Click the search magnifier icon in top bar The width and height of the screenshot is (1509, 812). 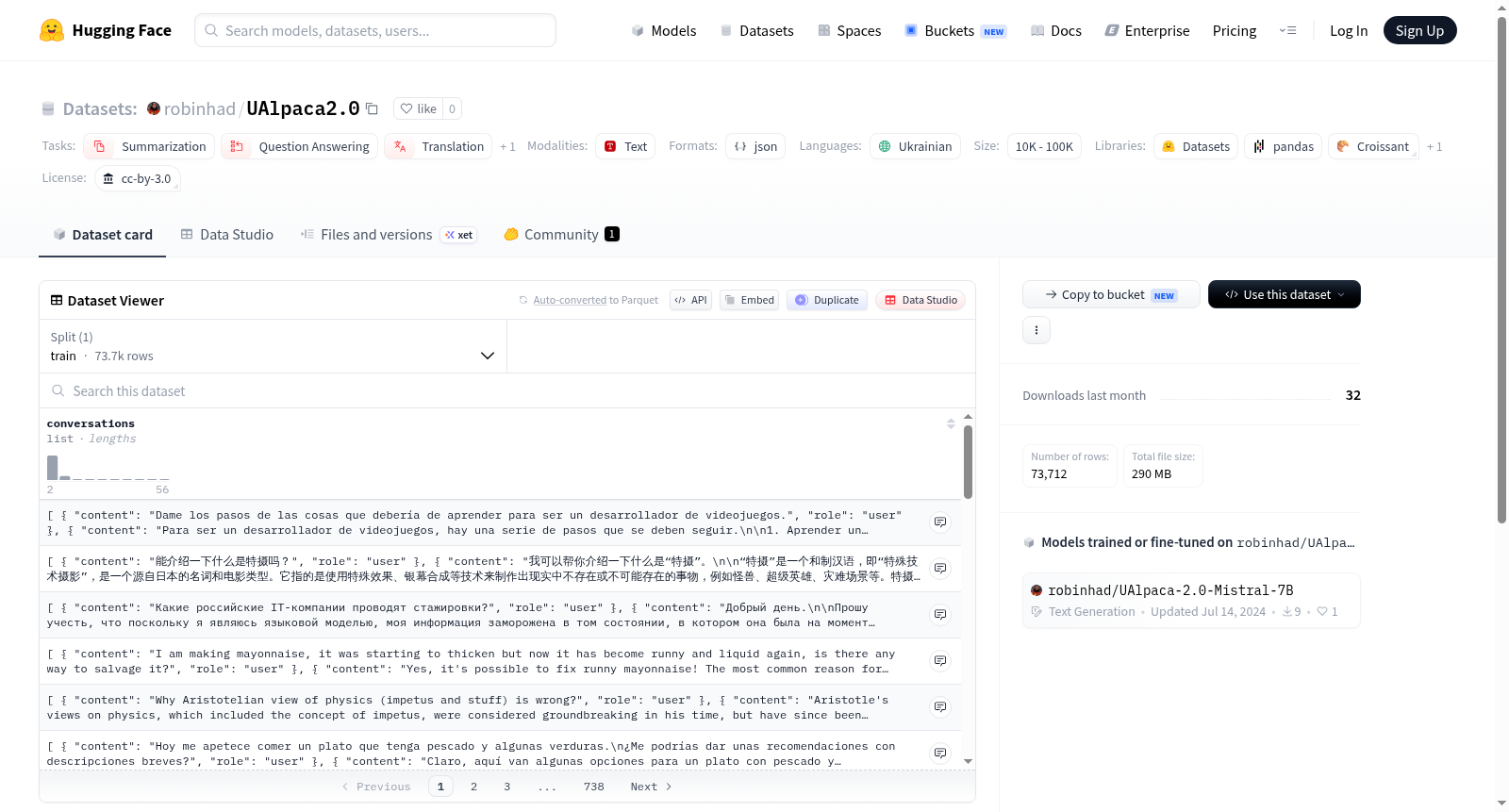click(211, 30)
